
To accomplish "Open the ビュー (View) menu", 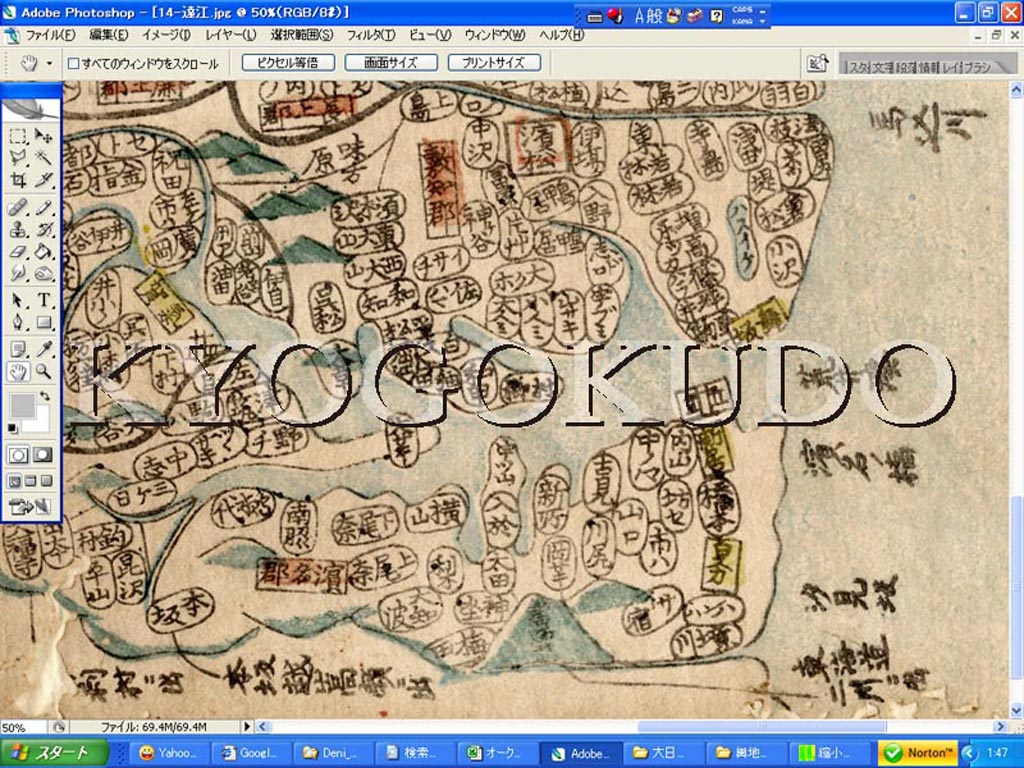I will click(430, 35).
